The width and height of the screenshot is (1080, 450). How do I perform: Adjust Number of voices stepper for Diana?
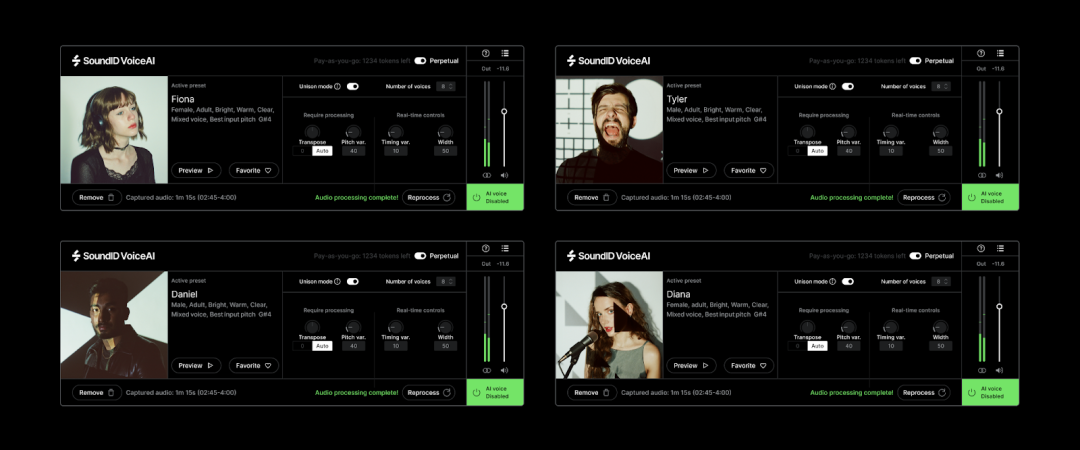point(941,282)
